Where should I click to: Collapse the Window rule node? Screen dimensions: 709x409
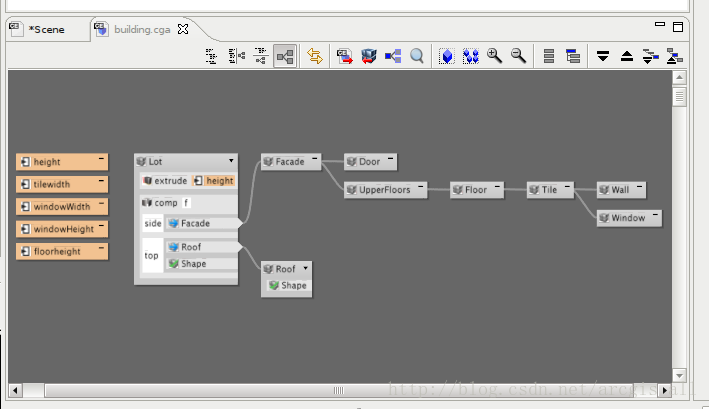click(x=655, y=215)
